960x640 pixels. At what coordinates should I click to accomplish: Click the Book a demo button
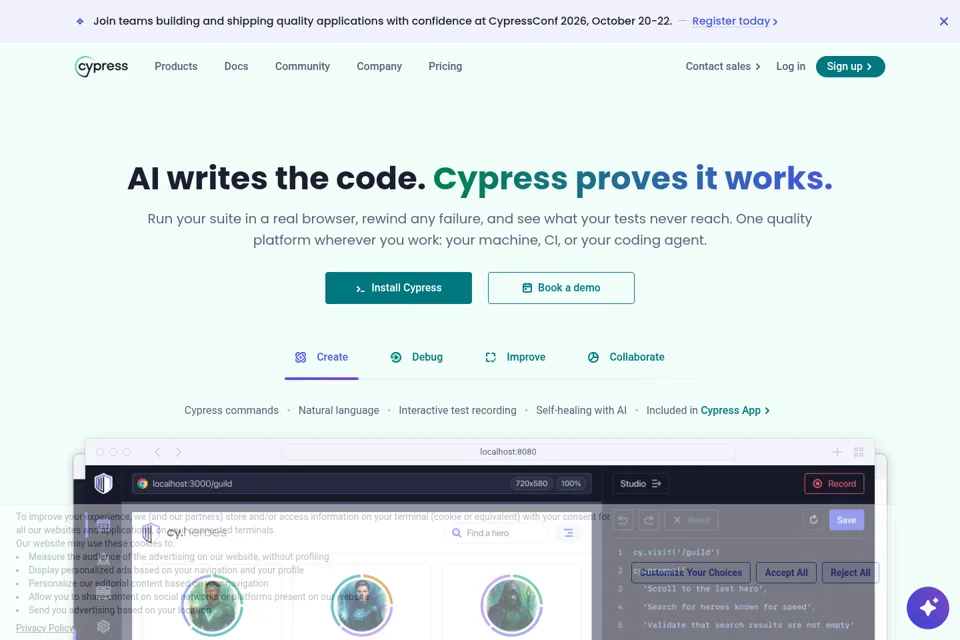[561, 288]
